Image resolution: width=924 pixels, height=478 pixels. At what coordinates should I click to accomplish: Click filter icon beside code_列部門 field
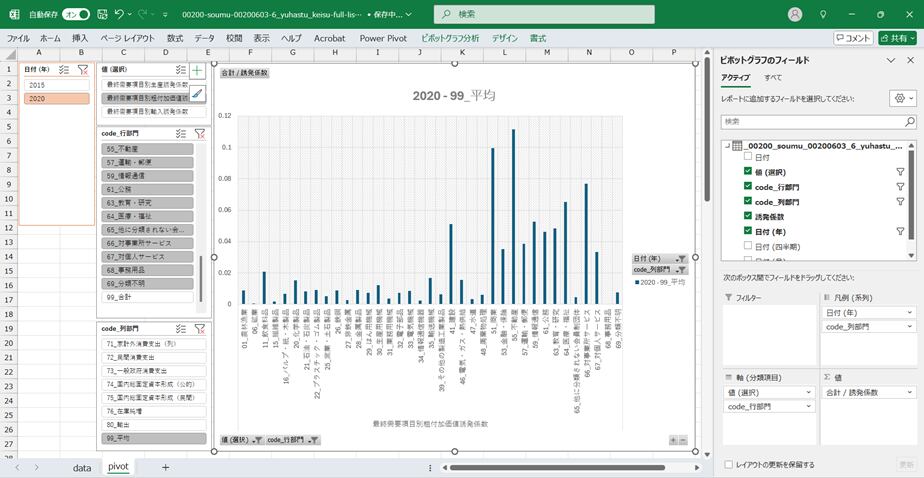tap(900, 202)
